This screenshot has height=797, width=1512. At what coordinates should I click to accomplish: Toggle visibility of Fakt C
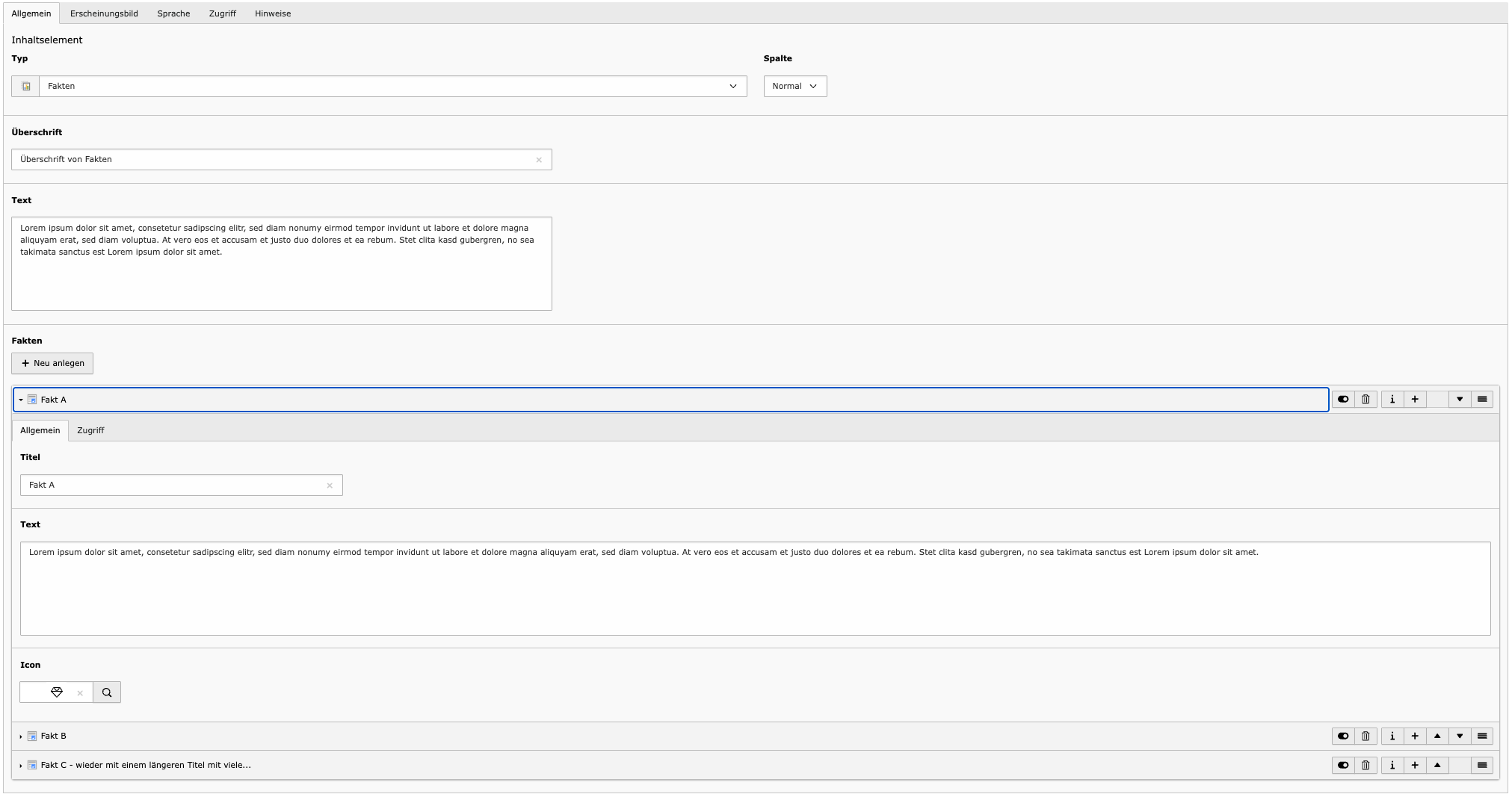click(1343, 766)
